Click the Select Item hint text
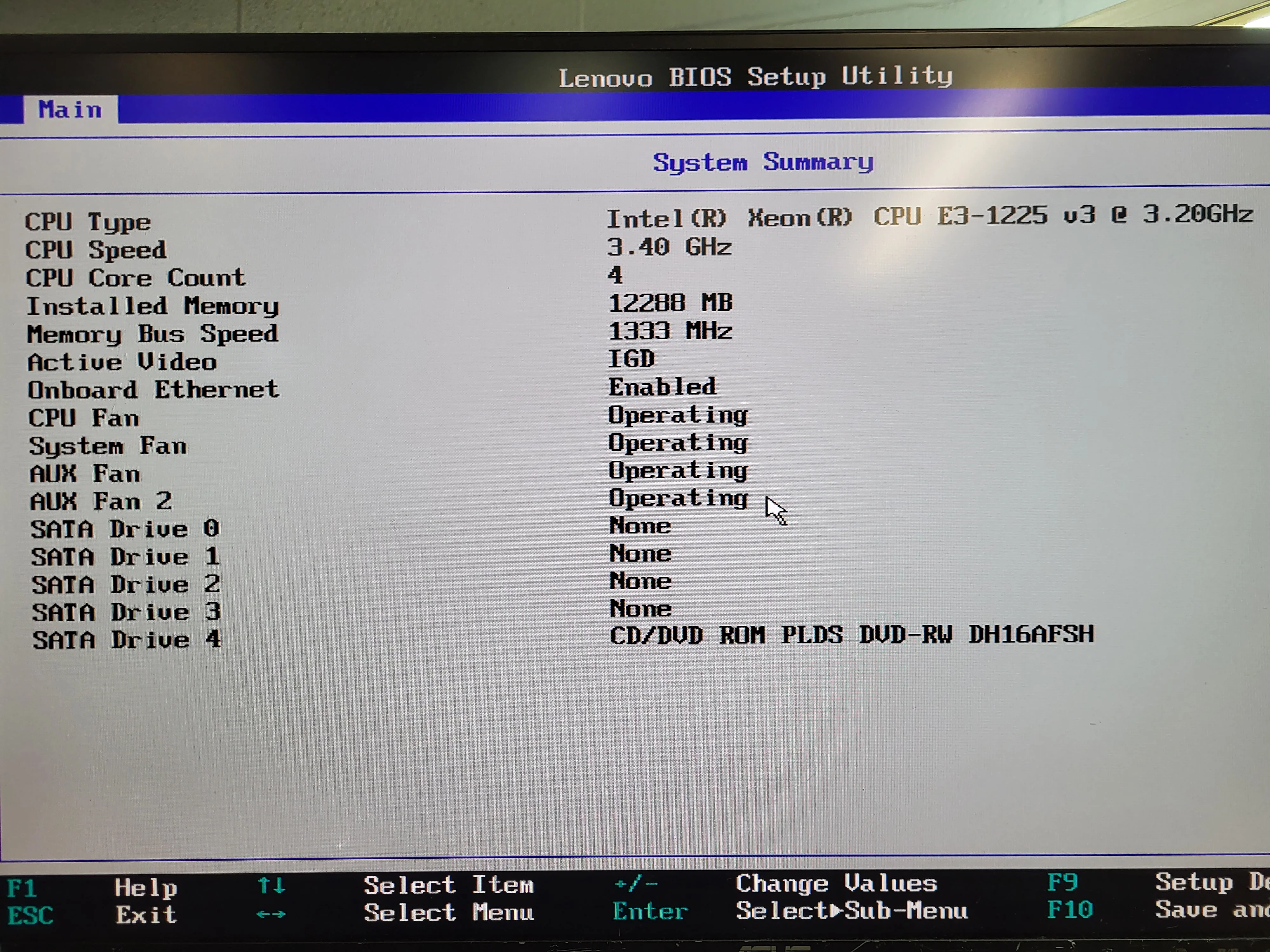This screenshot has width=1270, height=952. (x=448, y=885)
